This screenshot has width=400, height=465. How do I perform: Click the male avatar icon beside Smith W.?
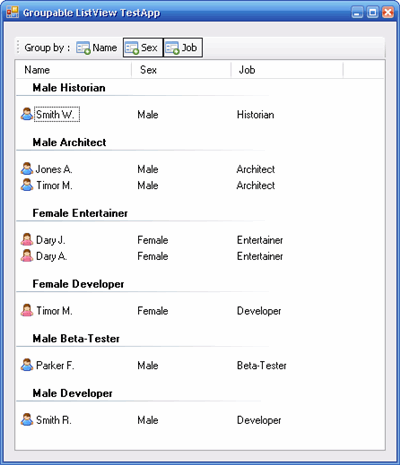(27, 114)
